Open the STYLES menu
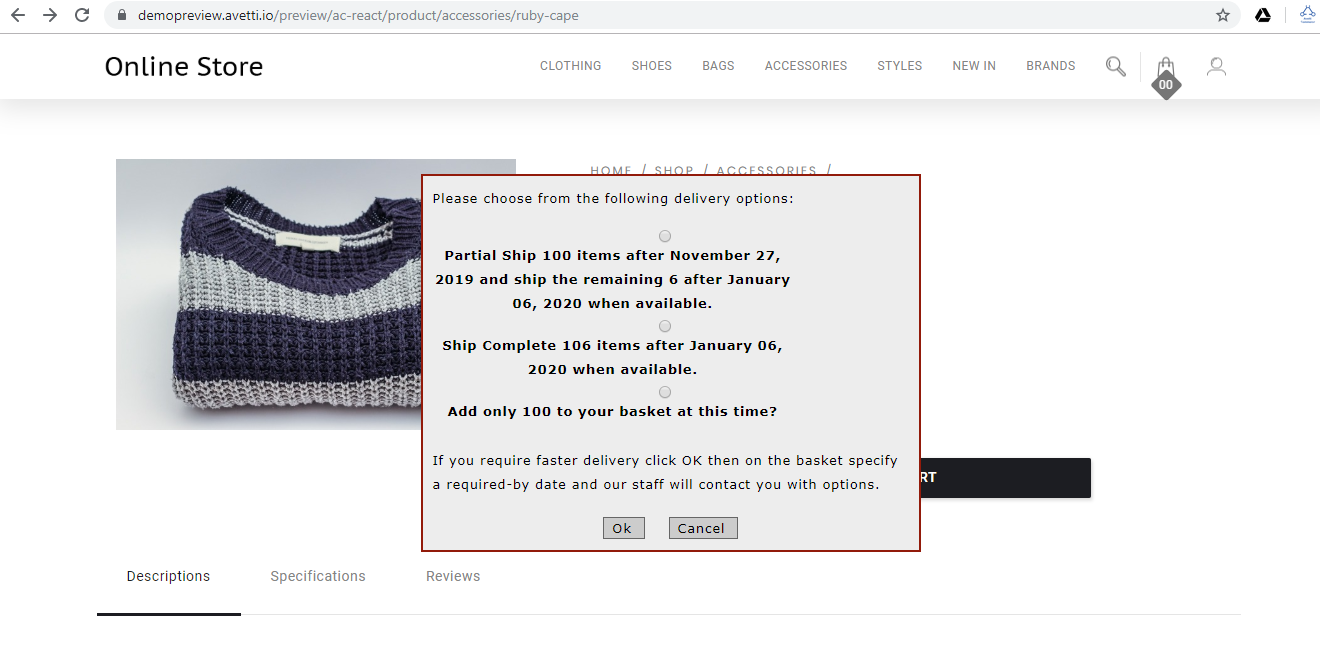 click(x=900, y=66)
